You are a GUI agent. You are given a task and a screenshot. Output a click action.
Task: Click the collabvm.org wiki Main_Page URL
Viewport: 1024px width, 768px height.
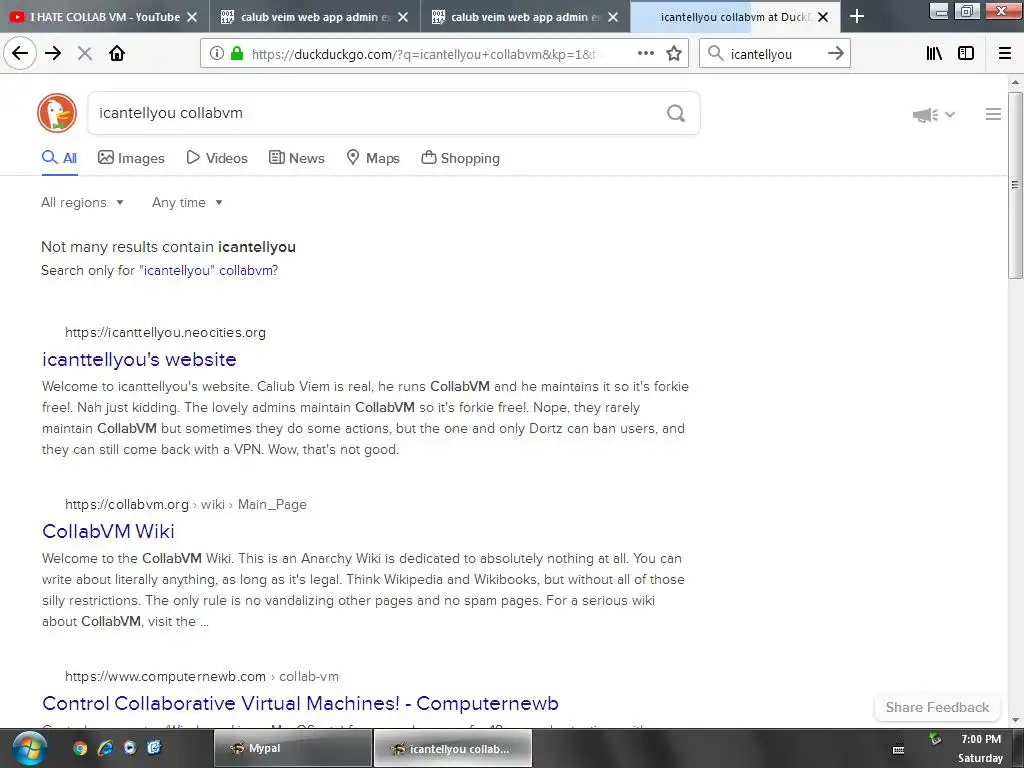[185, 504]
